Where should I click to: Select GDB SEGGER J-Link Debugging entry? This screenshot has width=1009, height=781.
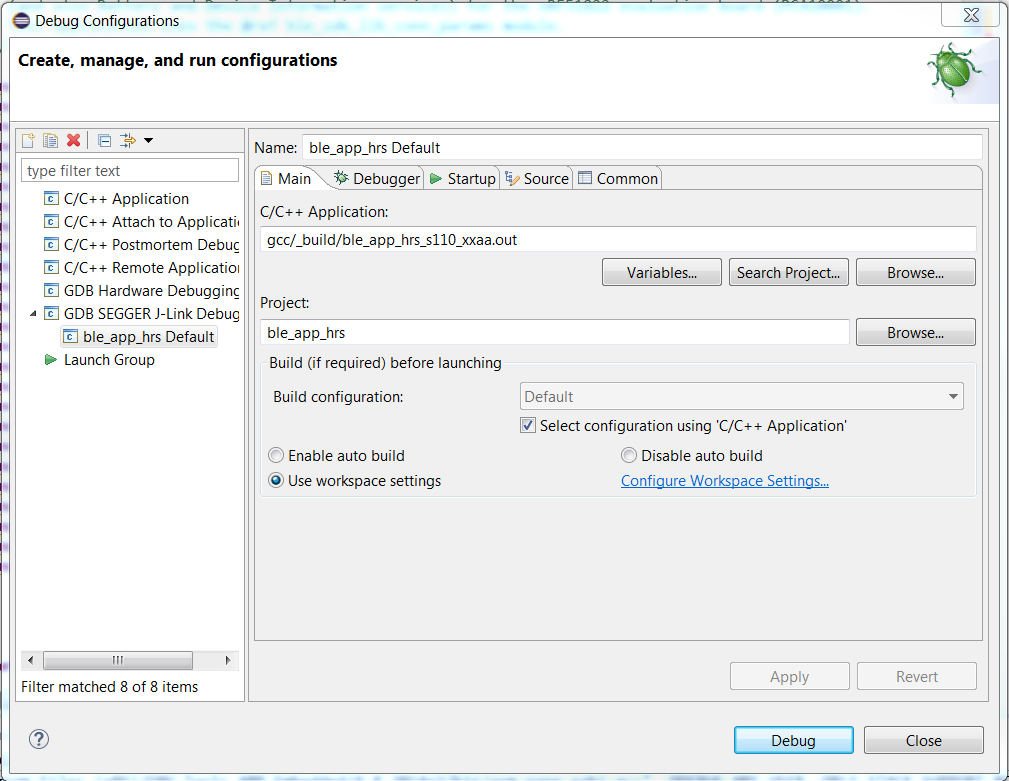click(151, 314)
